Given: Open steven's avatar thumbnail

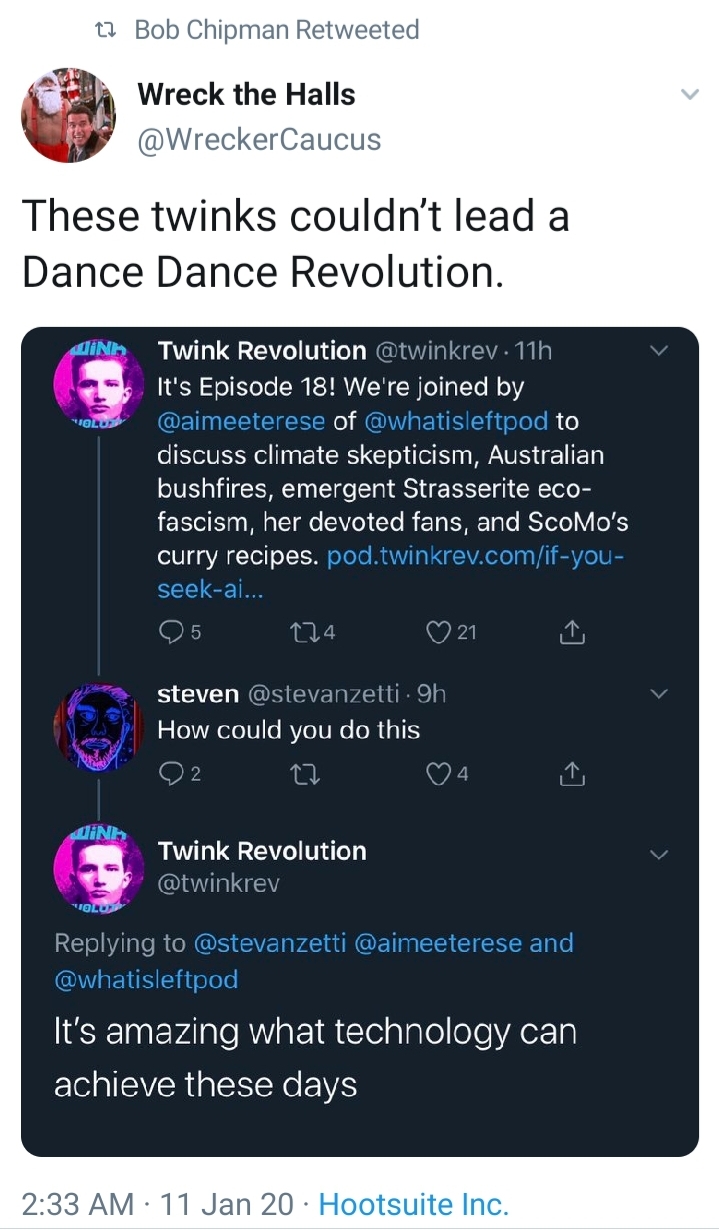Looking at the screenshot, I should (98, 728).
